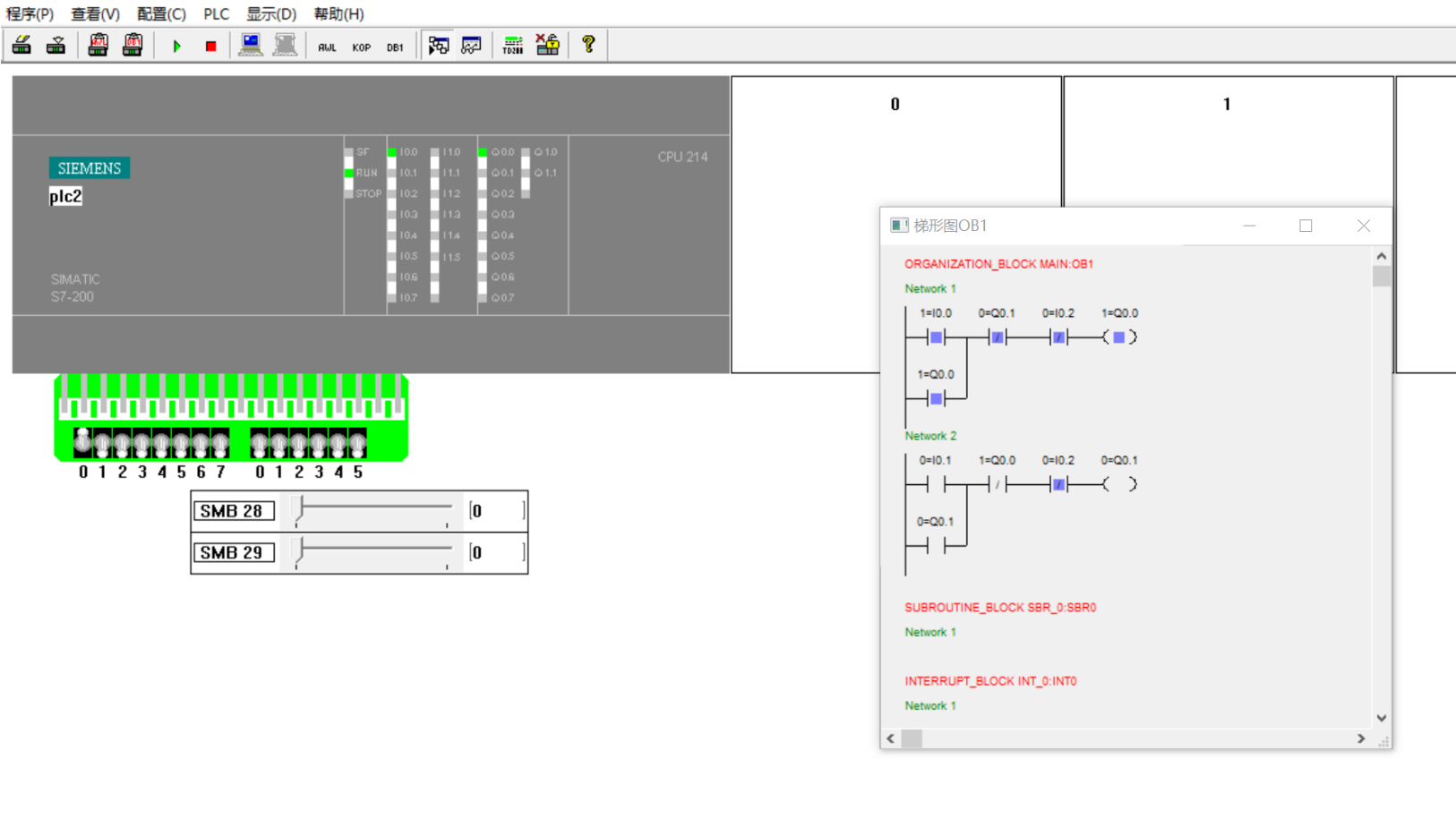Toggle input switch 4 of second group
This screenshot has height=836, width=1456.
(x=338, y=442)
